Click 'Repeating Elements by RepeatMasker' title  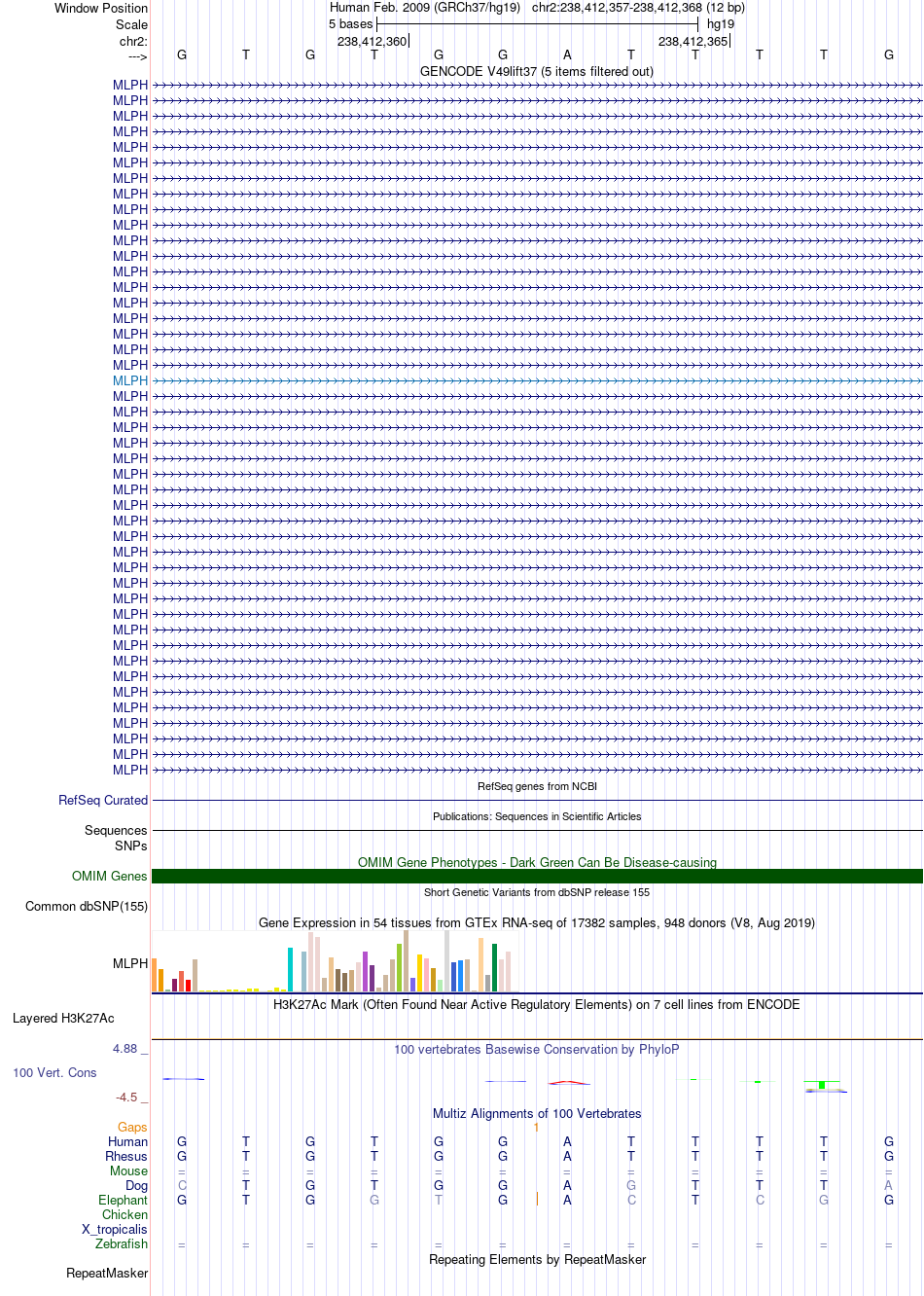(537, 1259)
